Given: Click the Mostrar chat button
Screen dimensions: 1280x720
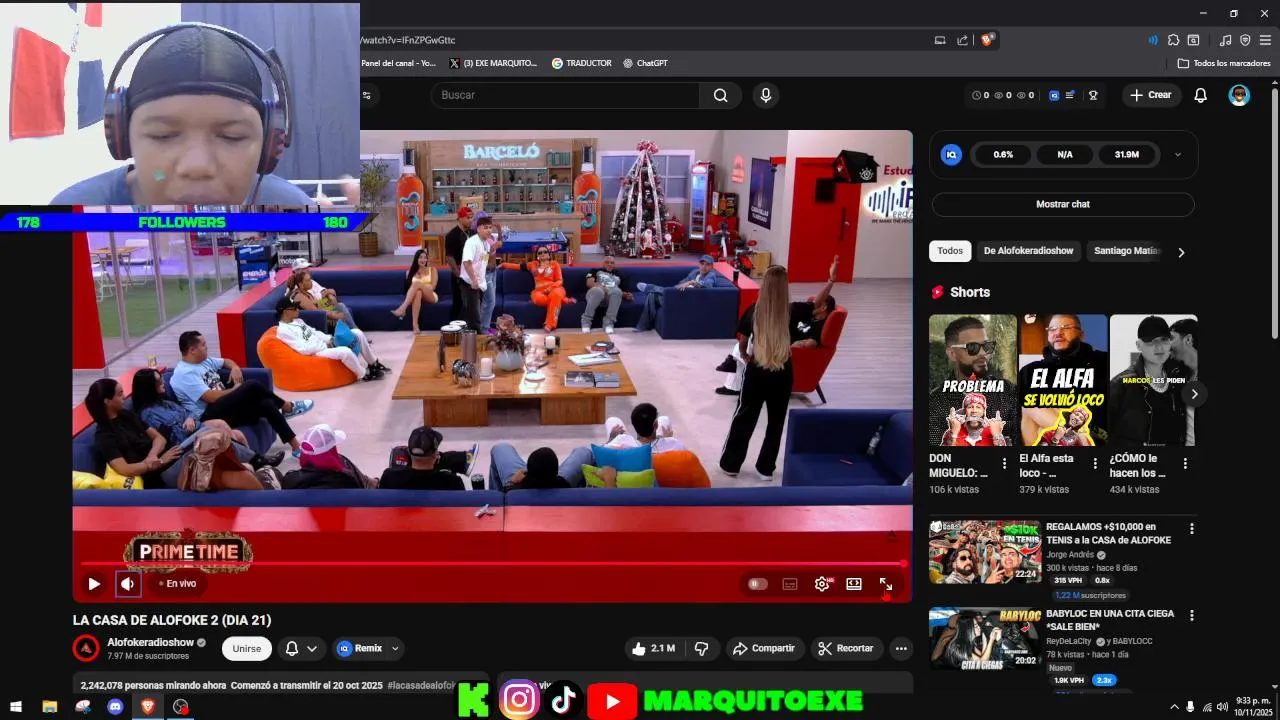Looking at the screenshot, I should pos(1063,204).
